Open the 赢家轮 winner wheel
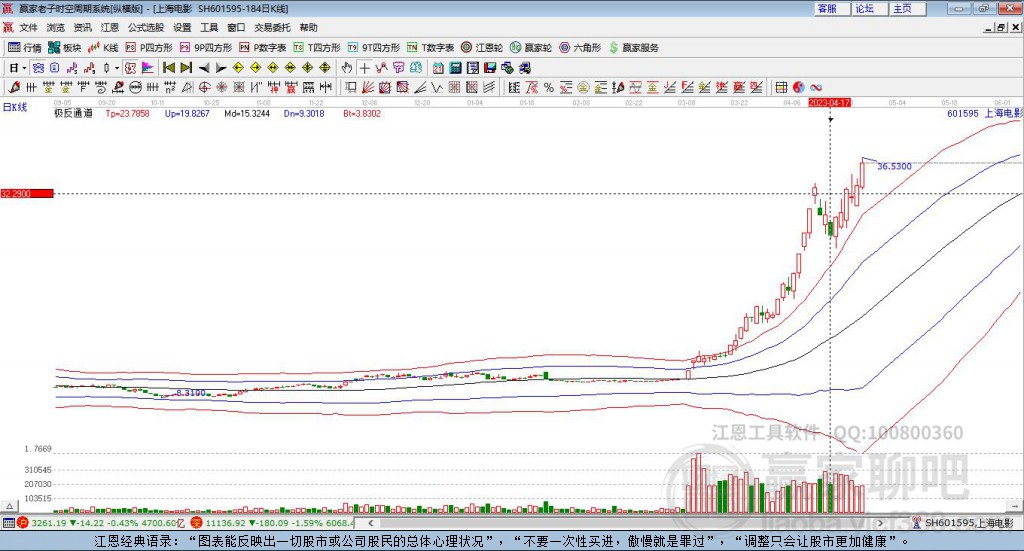This screenshot has height=551, width=1024. (x=531, y=48)
